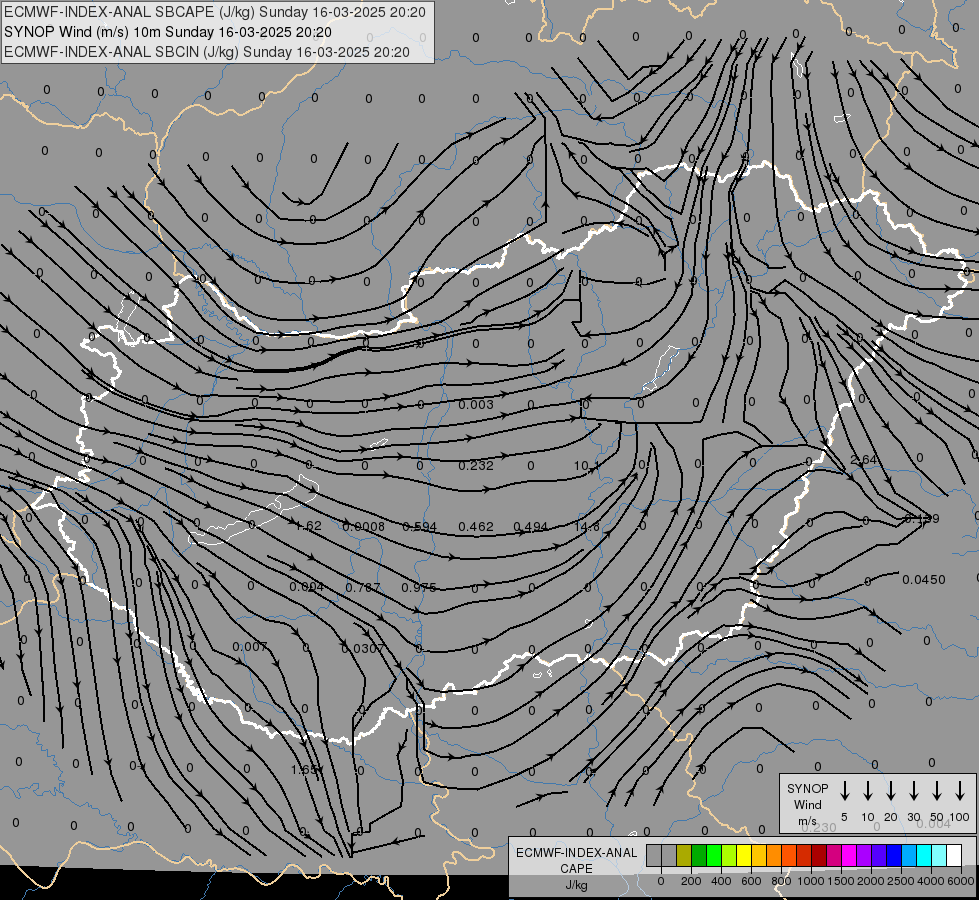Pick the white swatch at 6000 end
Image resolution: width=979 pixels, height=900 pixels.
953,855
